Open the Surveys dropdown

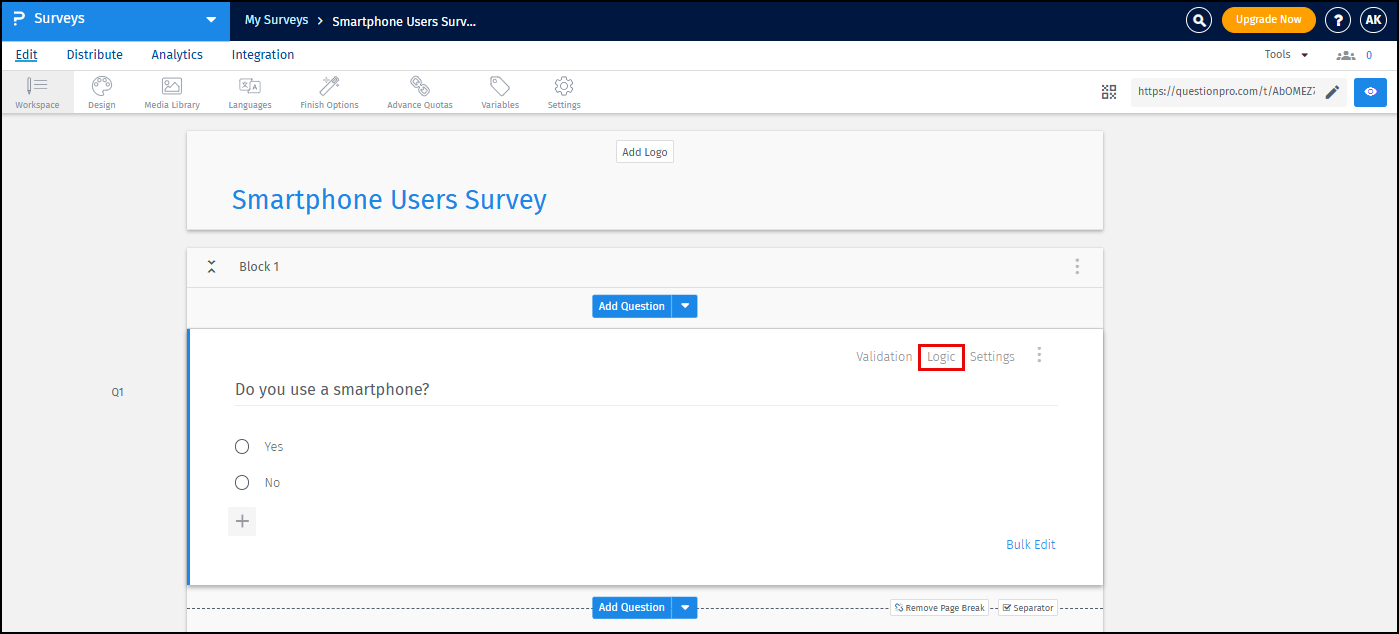(x=210, y=19)
